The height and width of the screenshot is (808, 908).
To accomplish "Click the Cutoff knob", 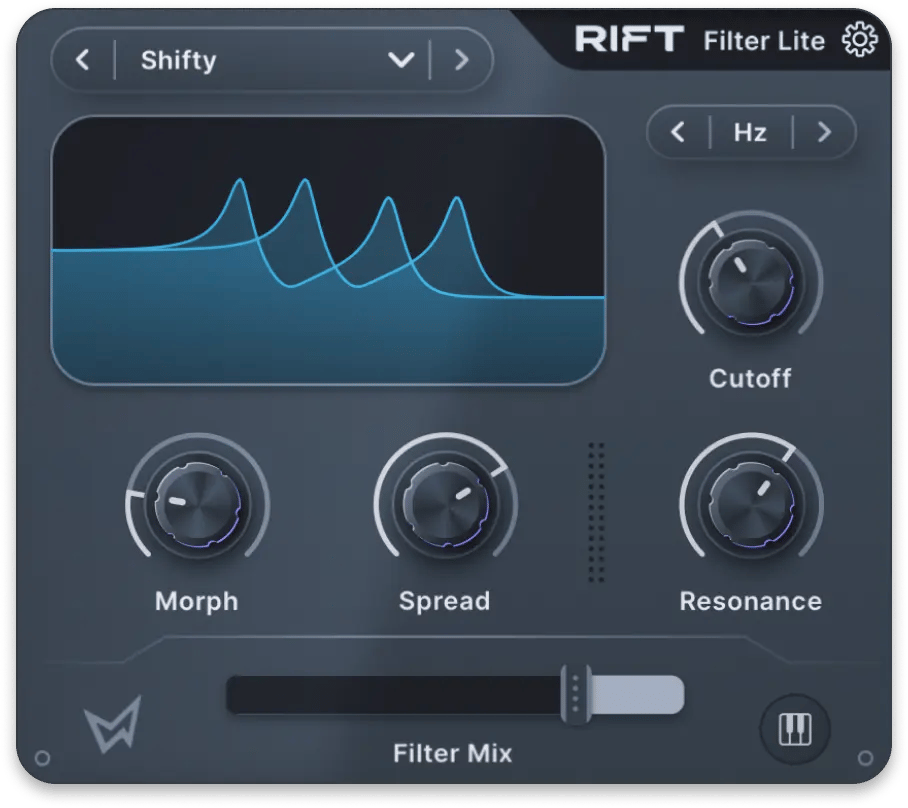I will tap(751, 283).
